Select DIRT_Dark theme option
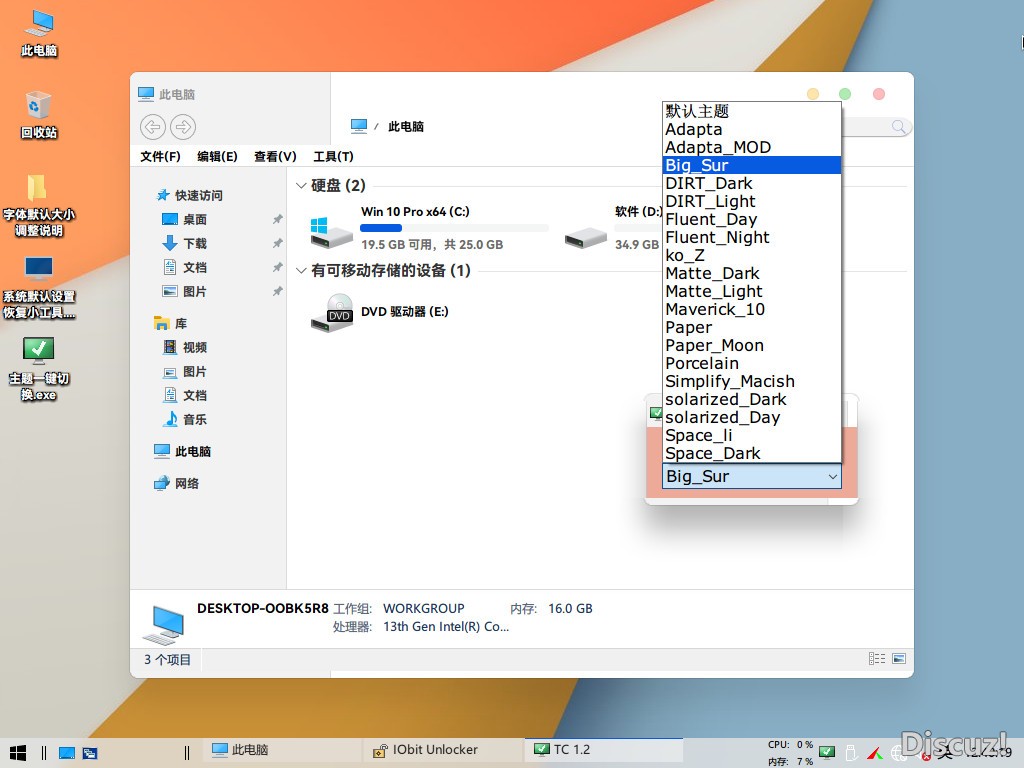Image resolution: width=1024 pixels, height=768 pixels. pos(752,184)
